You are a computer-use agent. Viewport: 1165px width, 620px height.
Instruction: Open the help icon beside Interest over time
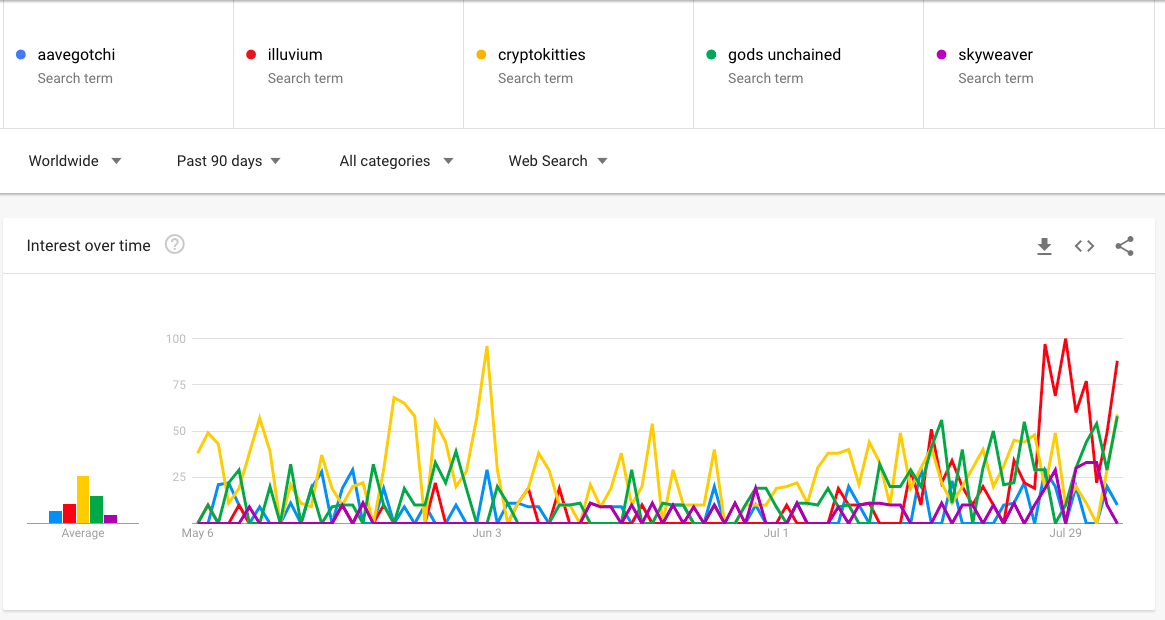[175, 245]
